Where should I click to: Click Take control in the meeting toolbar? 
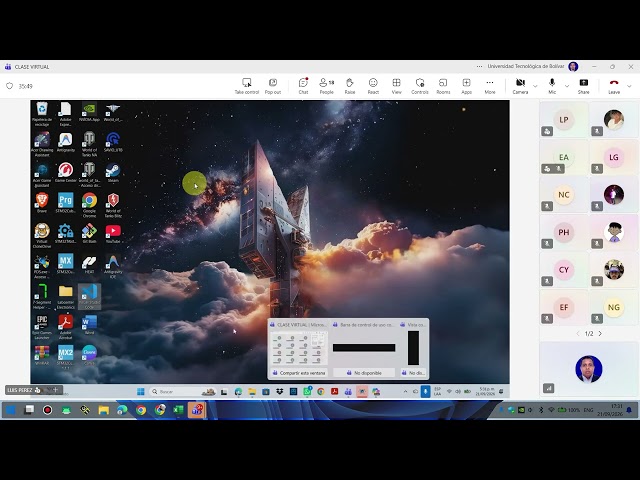click(247, 86)
